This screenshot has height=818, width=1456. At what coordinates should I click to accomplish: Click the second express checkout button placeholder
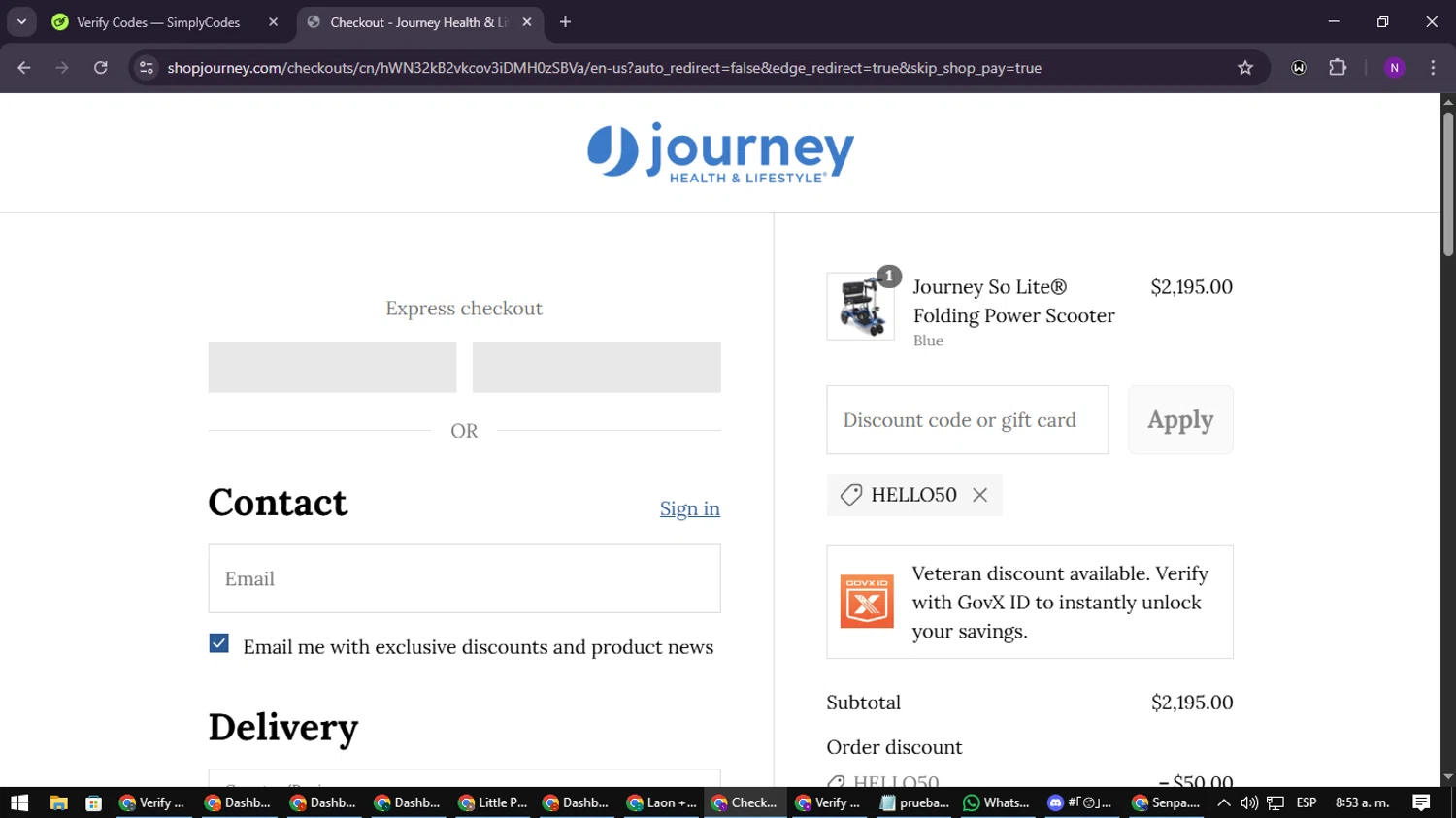(597, 367)
